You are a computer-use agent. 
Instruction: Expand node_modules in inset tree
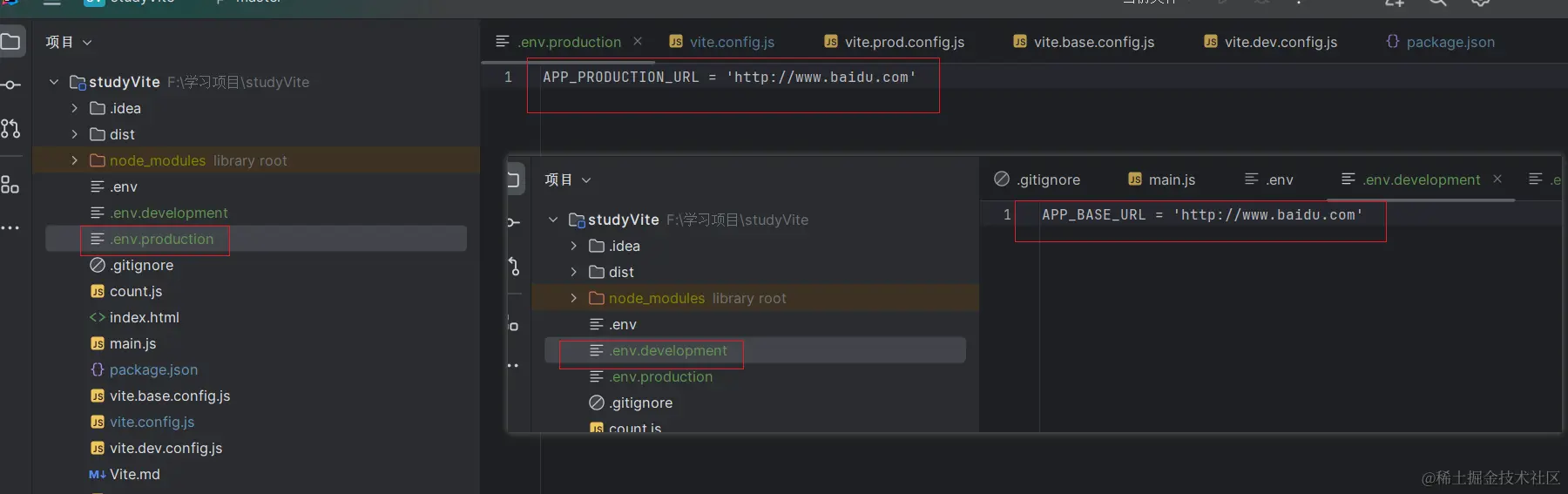tap(573, 298)
